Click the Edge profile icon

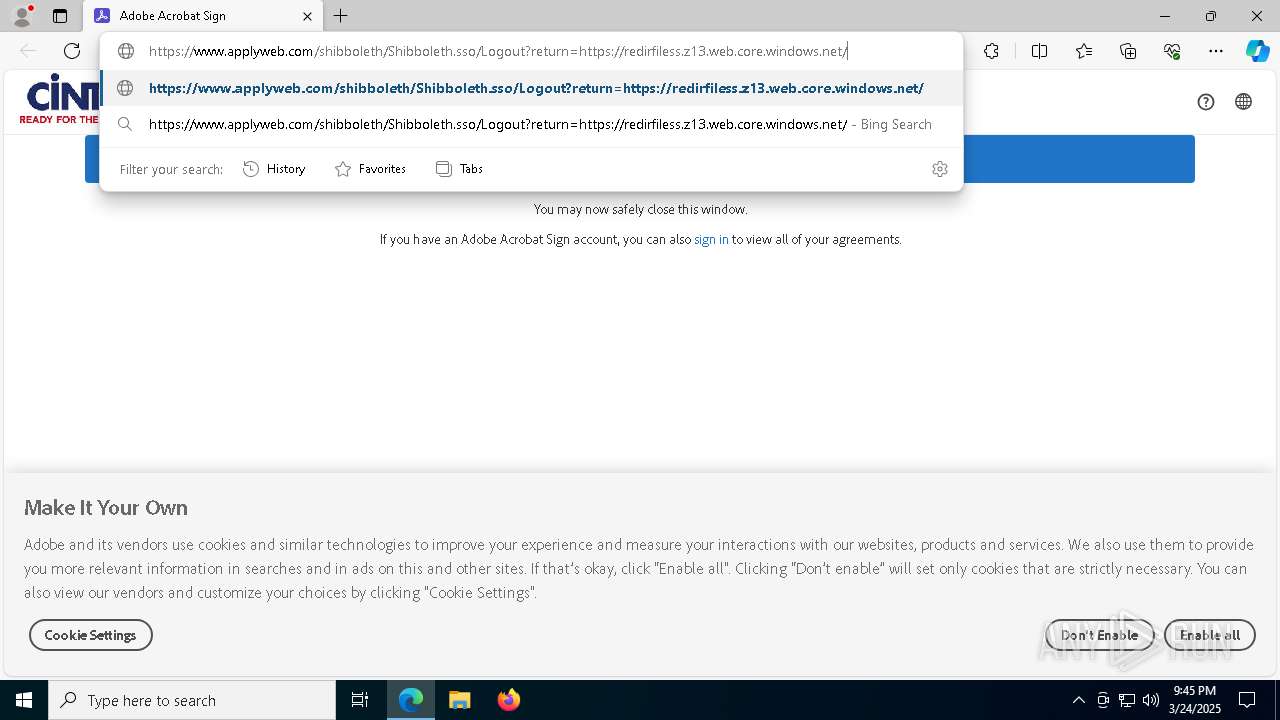[22, 16]
